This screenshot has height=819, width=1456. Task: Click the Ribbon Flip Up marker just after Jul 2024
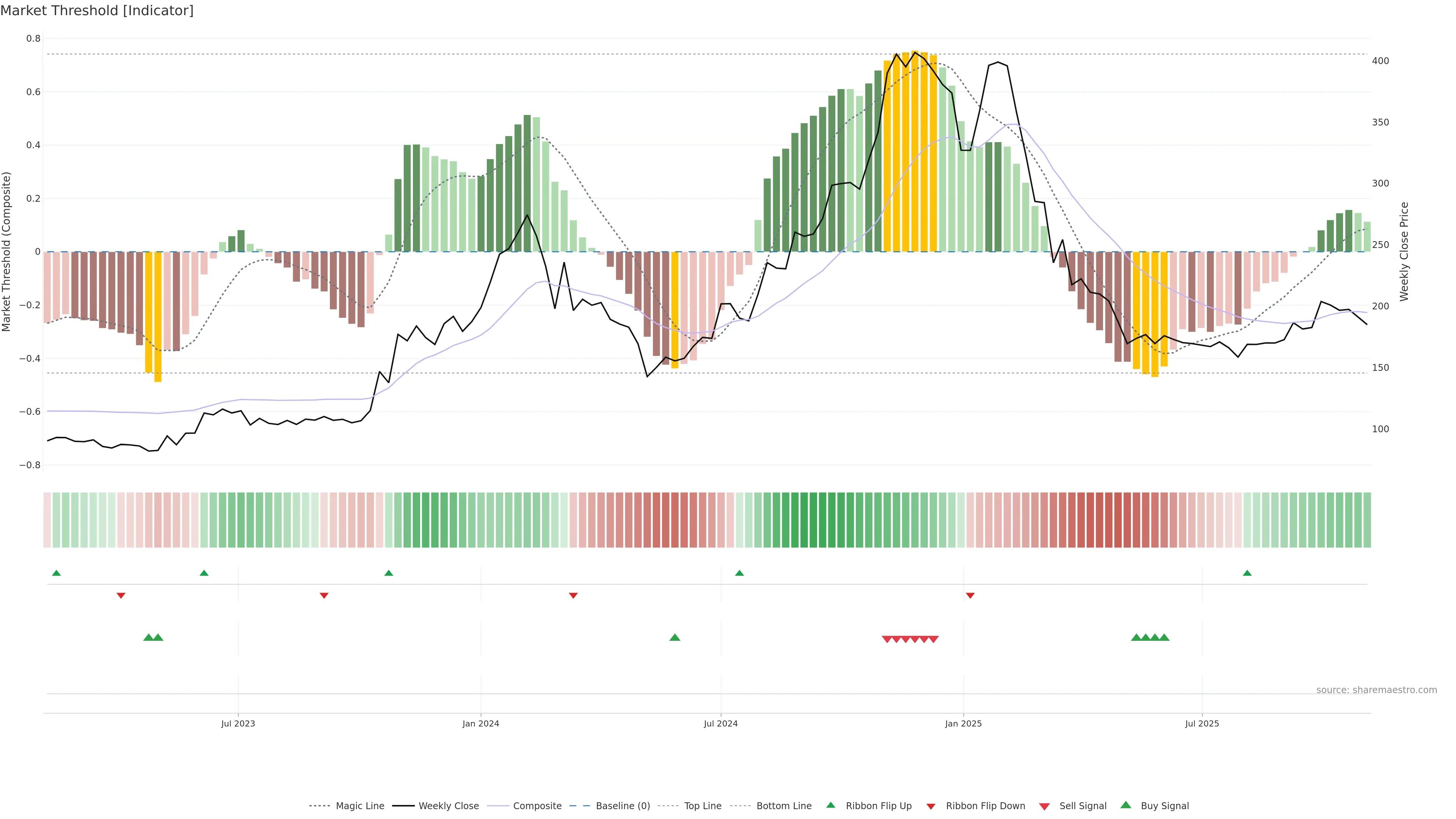point(739,573)
